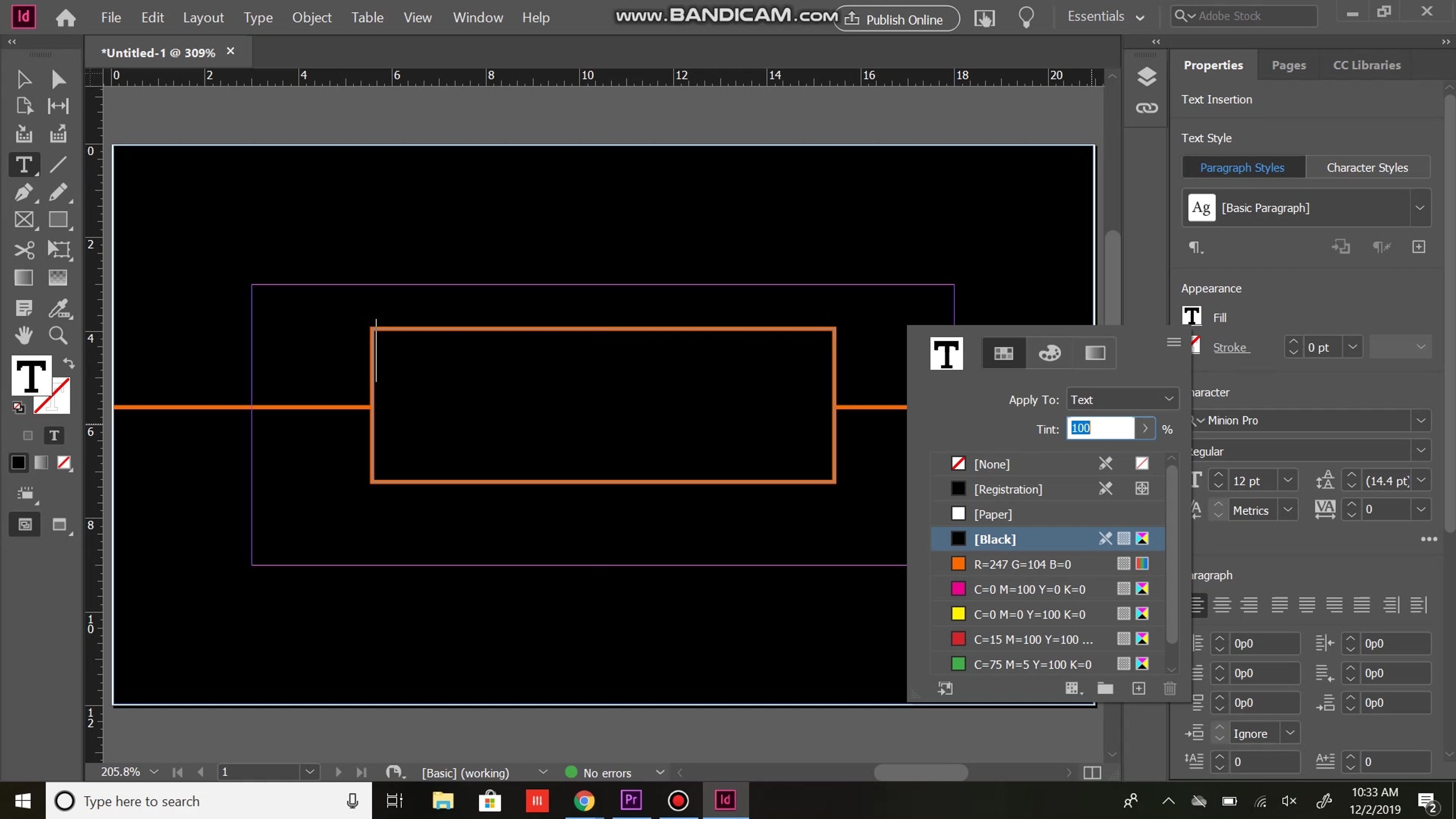Viewport: 1456px width, 819px height.
Task: Pick the Pen tool
Action: (x=24, y=193)
